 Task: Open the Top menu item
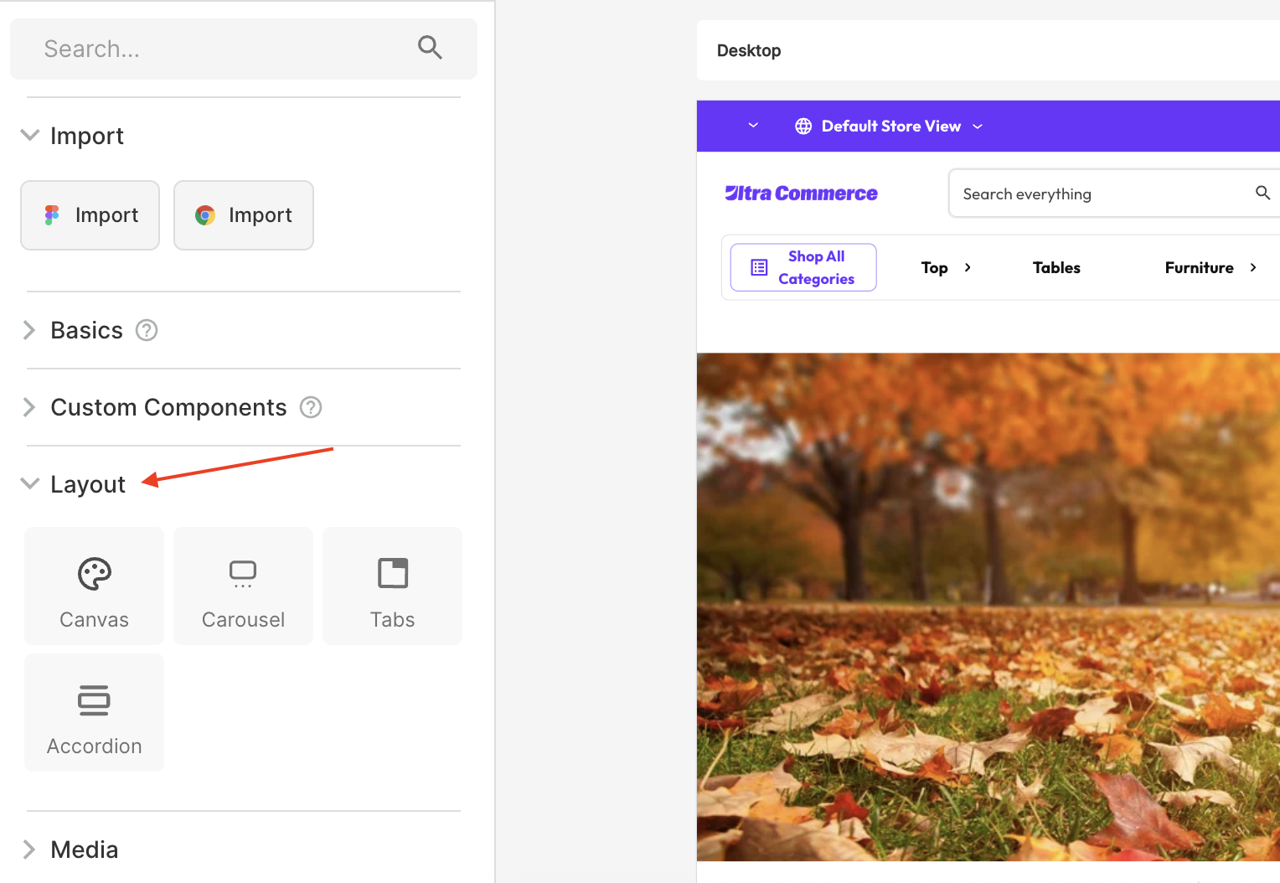[x=934, y=267]
